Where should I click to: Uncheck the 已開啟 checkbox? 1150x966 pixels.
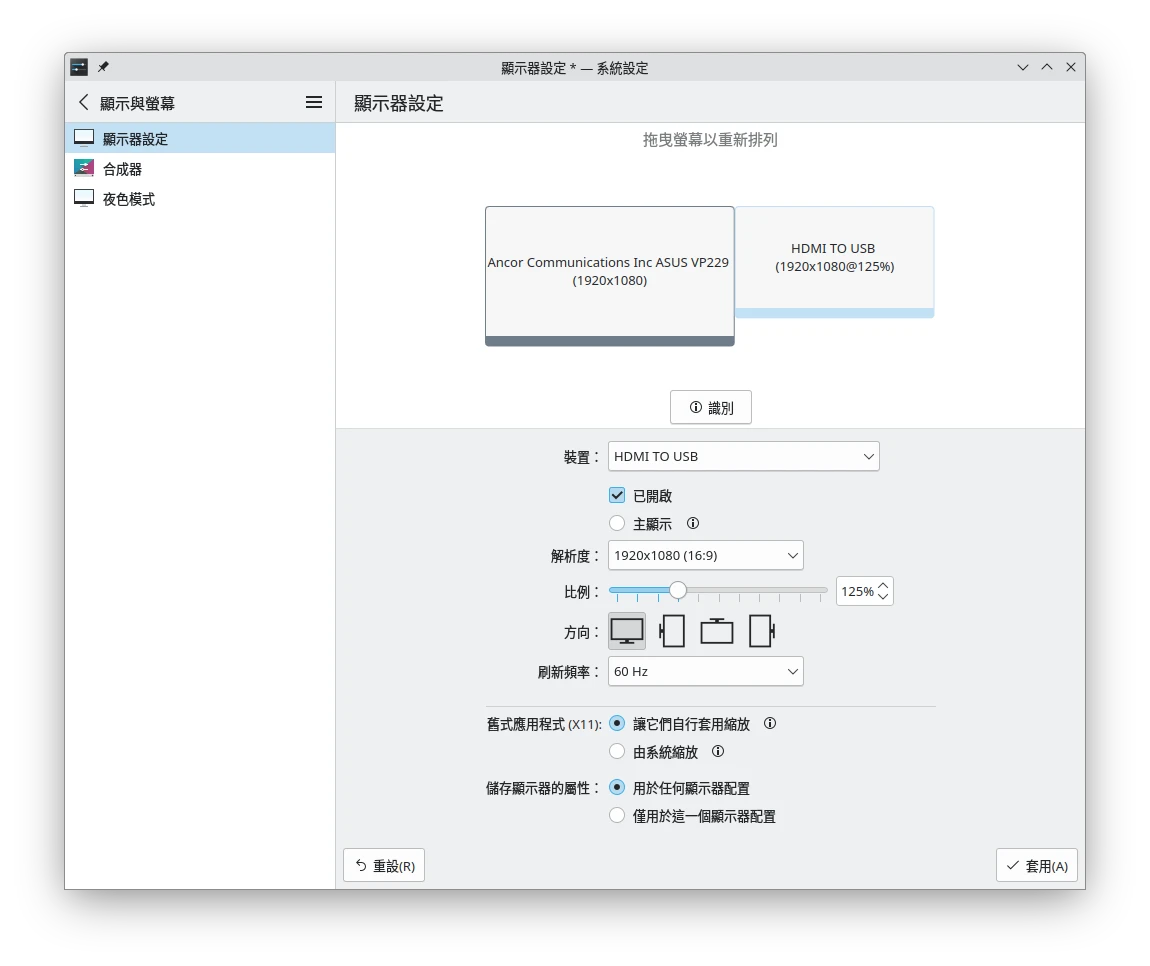click(617, 495)
